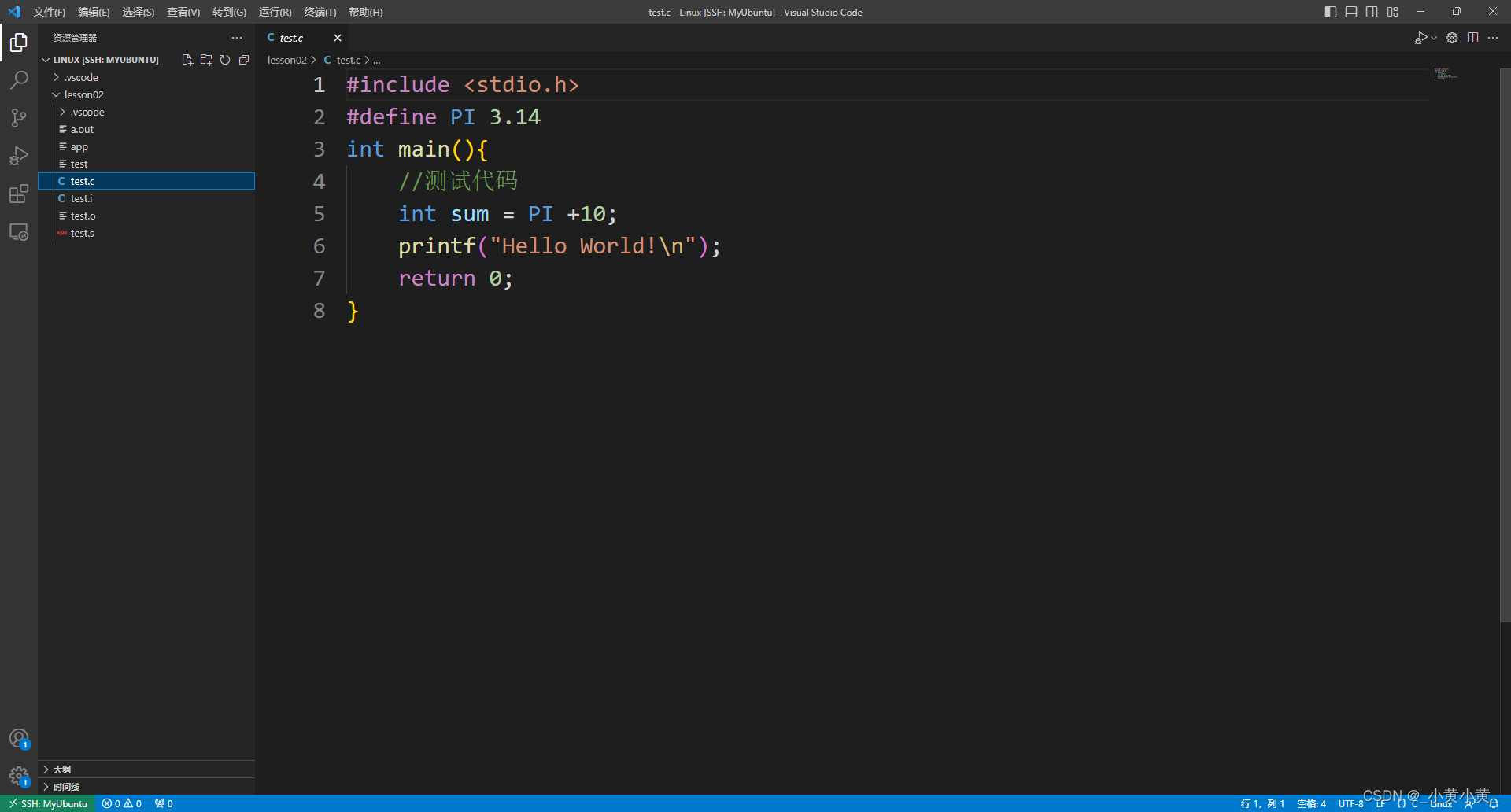This screenshot has width=1511, height=812.
Task: Click the editor vertical scrollbar
Action: [1505, 346]
